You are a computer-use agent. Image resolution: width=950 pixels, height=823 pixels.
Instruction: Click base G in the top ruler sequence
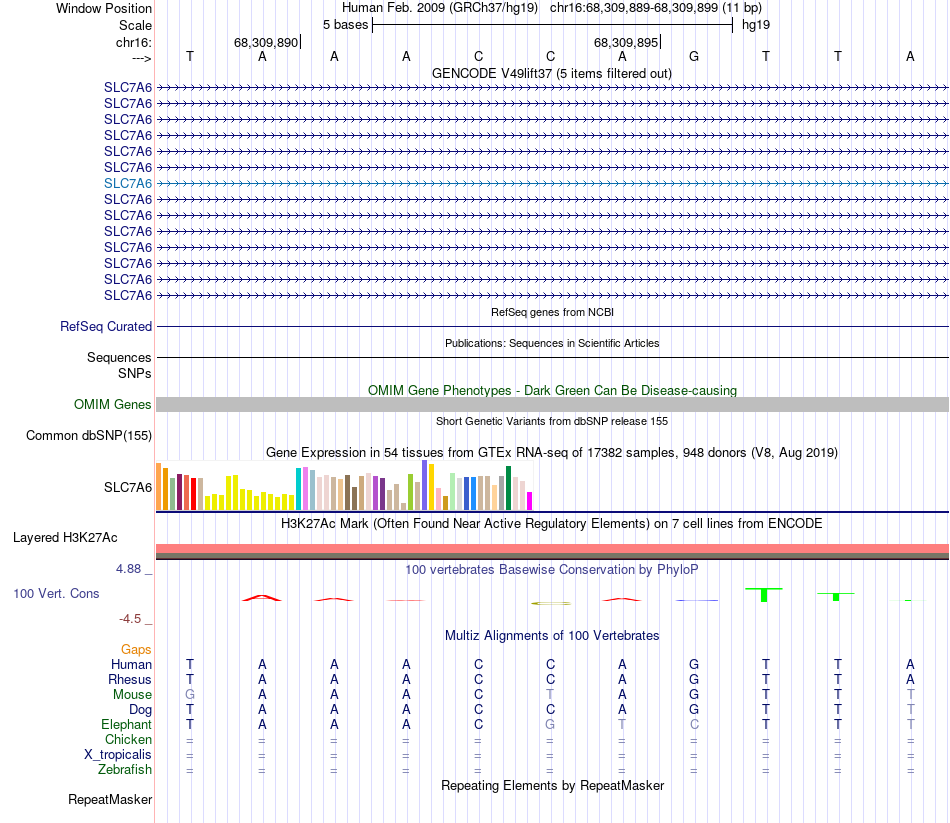click(x=694, y=56)
